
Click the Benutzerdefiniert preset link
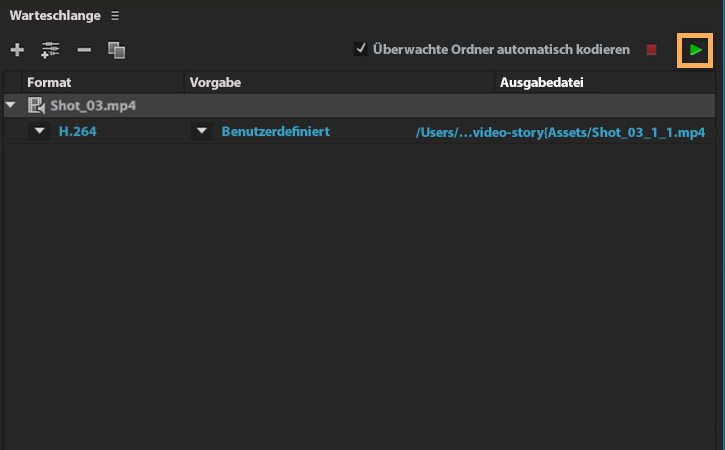276,131
